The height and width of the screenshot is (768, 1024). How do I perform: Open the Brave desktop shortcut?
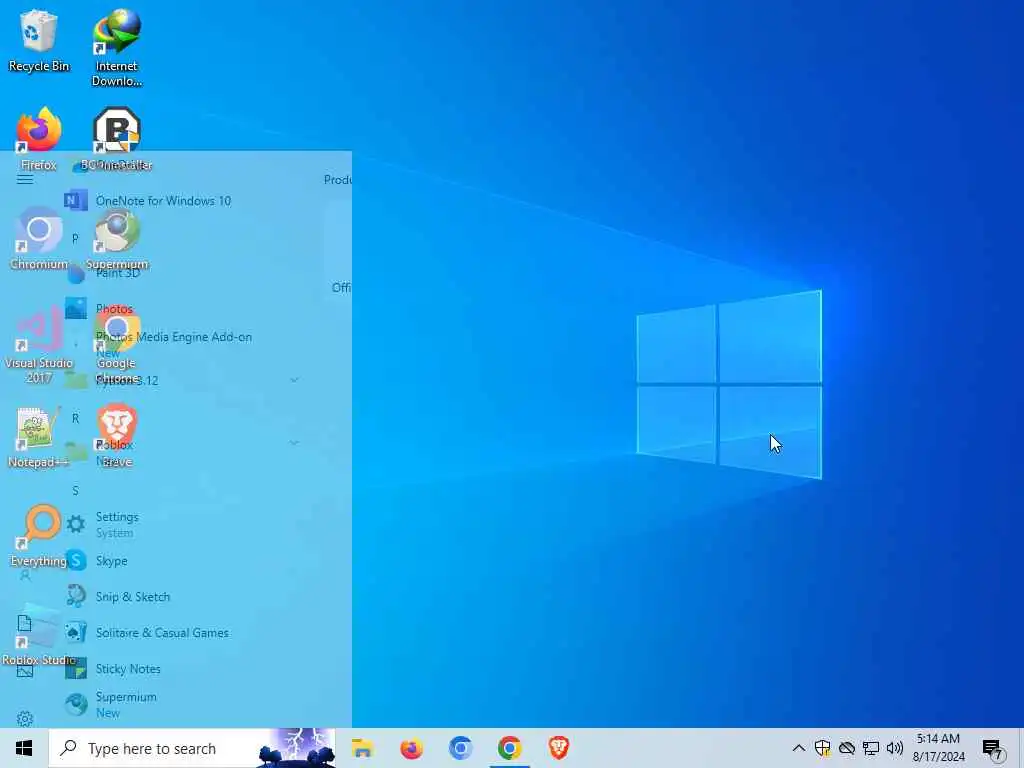pyautogui.click(x=117, y=436)
